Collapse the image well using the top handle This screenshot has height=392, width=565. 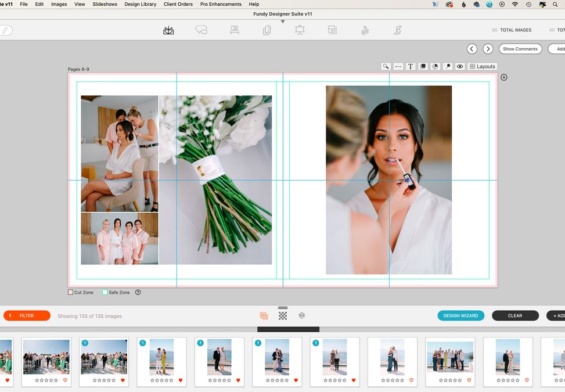(x=283, y=308)
